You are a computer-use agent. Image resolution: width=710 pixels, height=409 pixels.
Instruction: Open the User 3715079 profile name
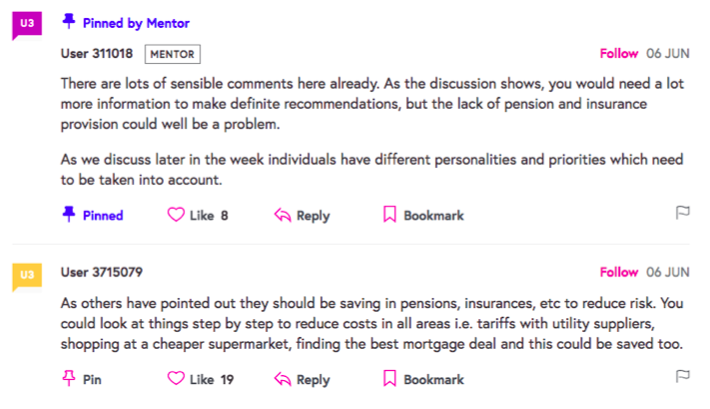(x=101, y=272)
